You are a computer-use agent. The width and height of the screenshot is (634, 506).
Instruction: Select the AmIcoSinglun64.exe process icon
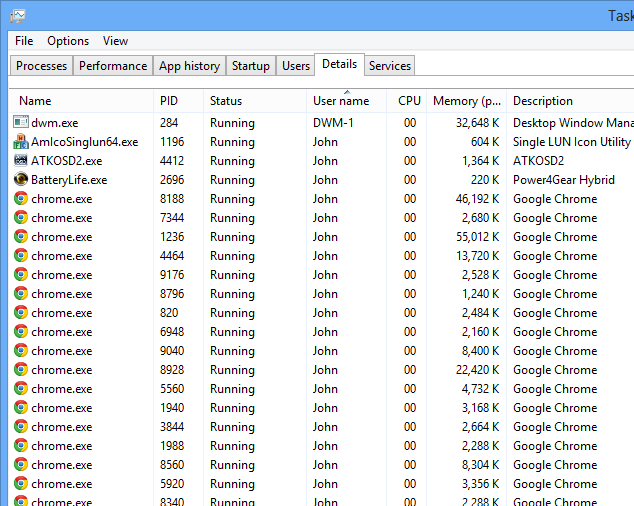coord(21,141)
